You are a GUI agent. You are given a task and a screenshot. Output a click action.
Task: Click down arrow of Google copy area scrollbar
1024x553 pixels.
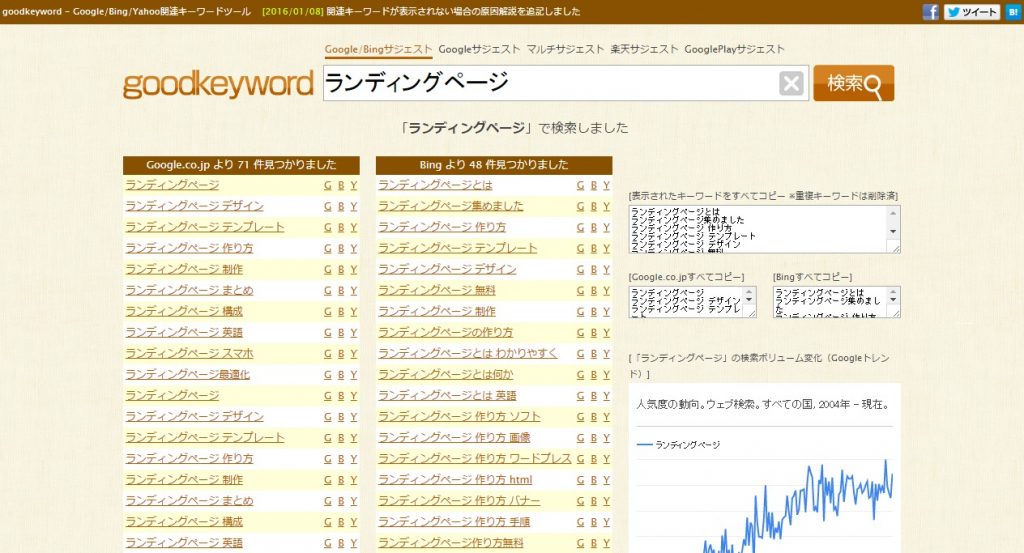pyautogui.click(x=750, y=300)
